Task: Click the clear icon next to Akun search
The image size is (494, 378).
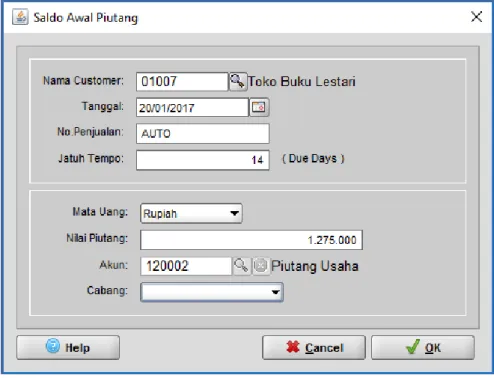Action: pyautogui.click(x=261, y=266)
